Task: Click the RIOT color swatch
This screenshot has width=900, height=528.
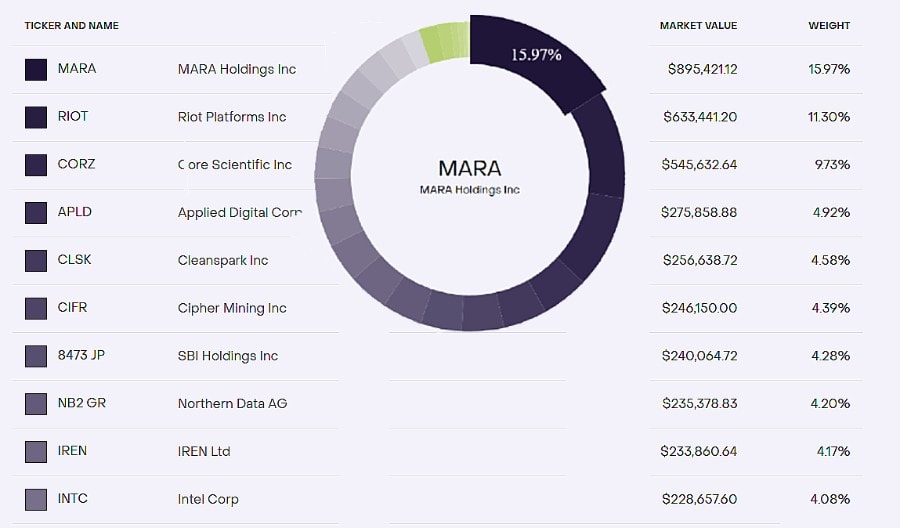Action: tap(36, 117)
